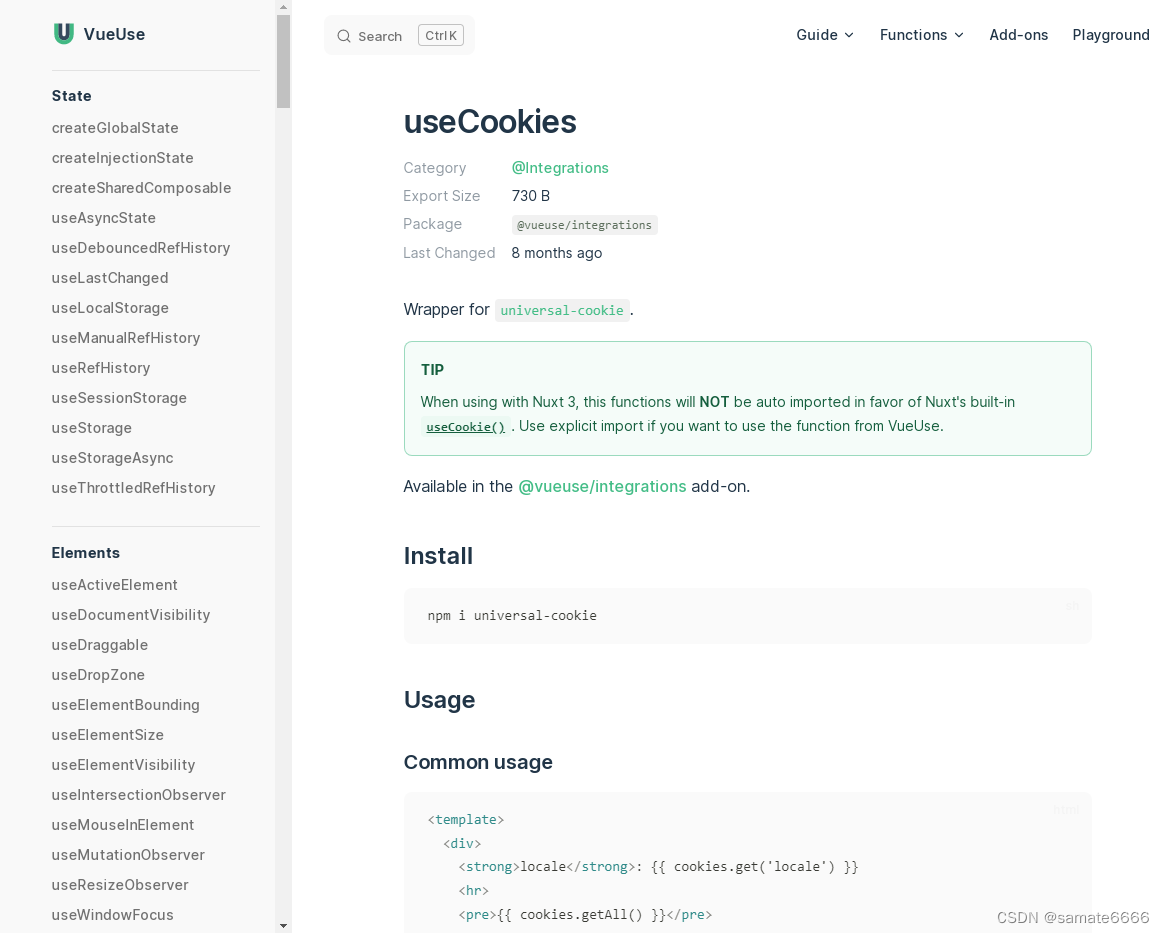Screen dimensions: 1164x933
Task: Open the Guide dropdown menu
Action: click(824, 34)
